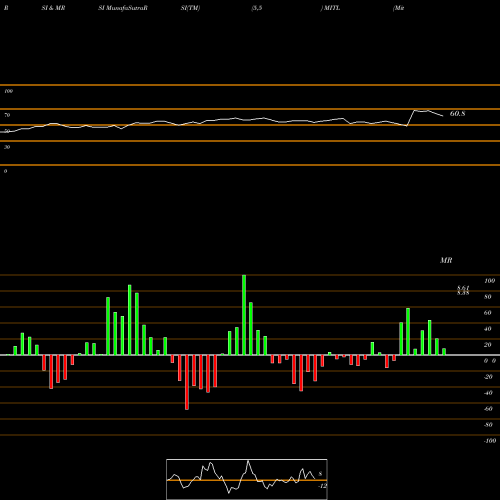Image resolution: width=500 pixels, height=500 pixels.
Task: Click the -20 label on MR axis
Action: click(488, 377)
